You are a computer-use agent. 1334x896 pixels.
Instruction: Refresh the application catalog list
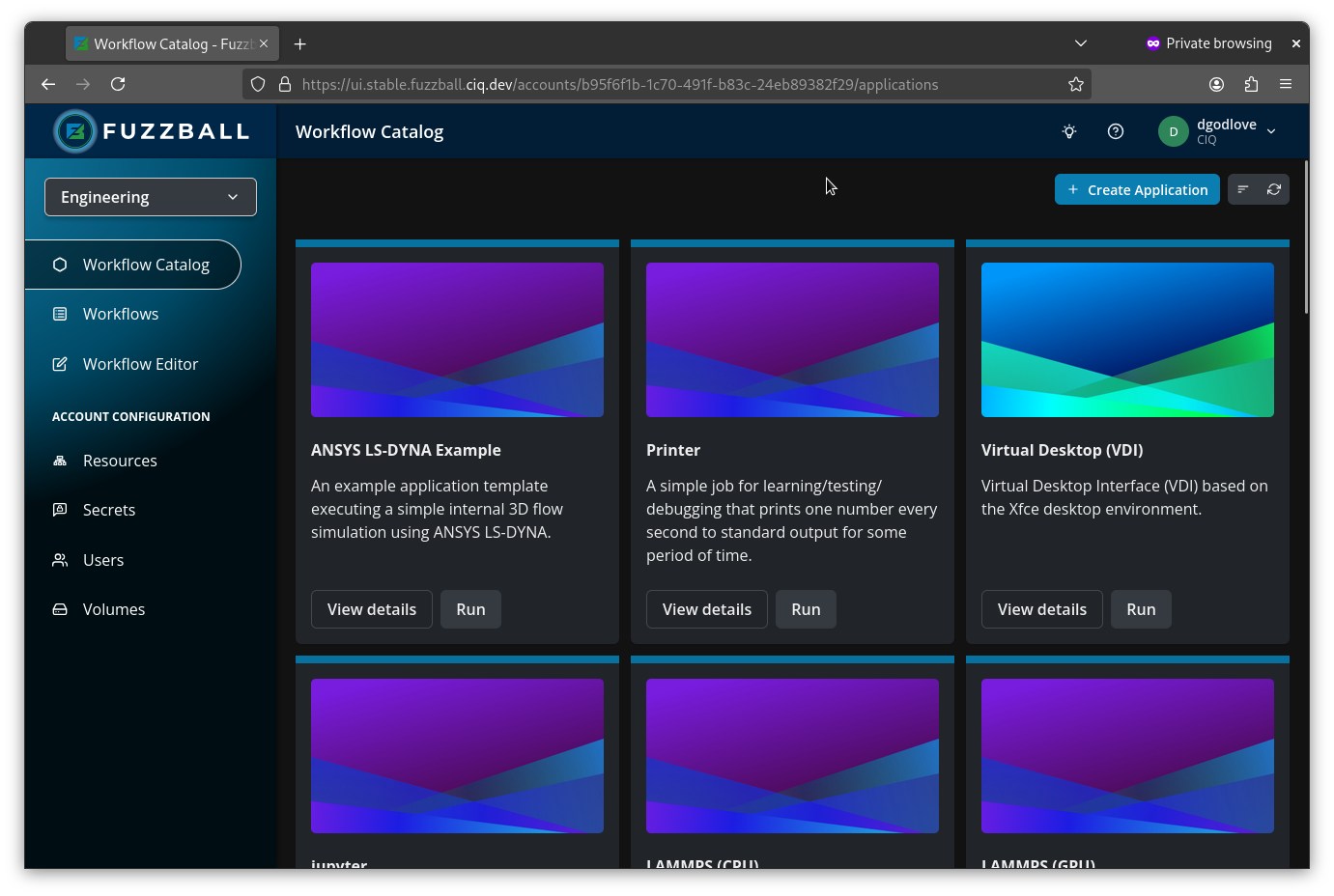pyautogui.click(x=1273, y=189)
